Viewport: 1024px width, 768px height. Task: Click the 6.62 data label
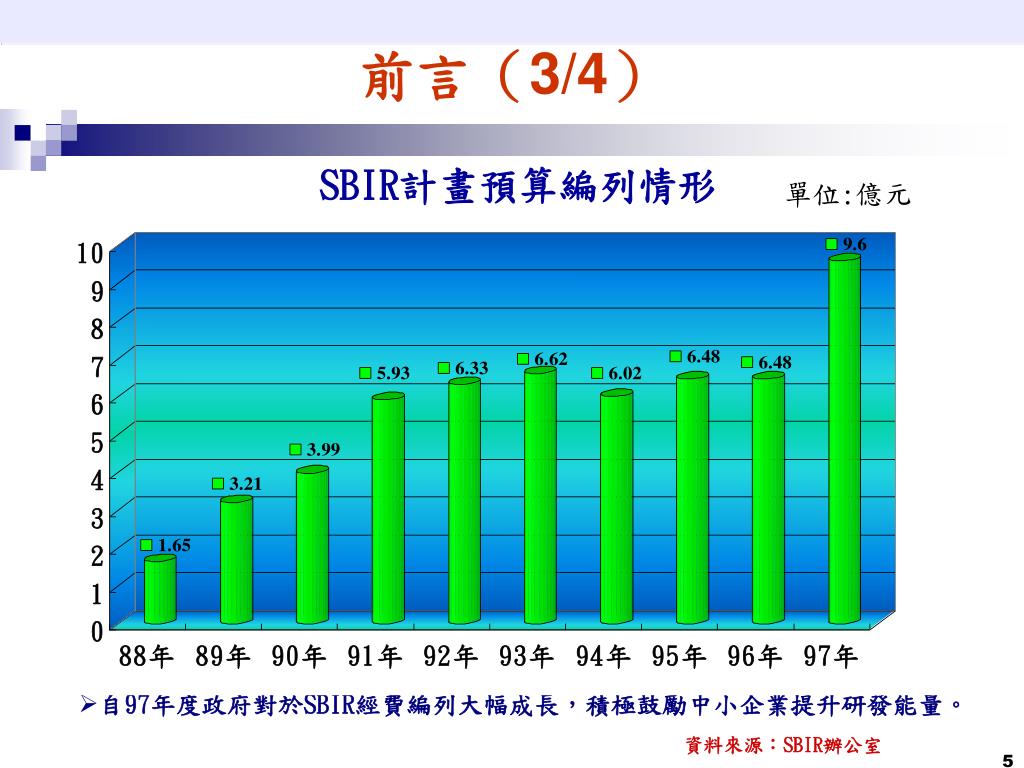[551, 359]
